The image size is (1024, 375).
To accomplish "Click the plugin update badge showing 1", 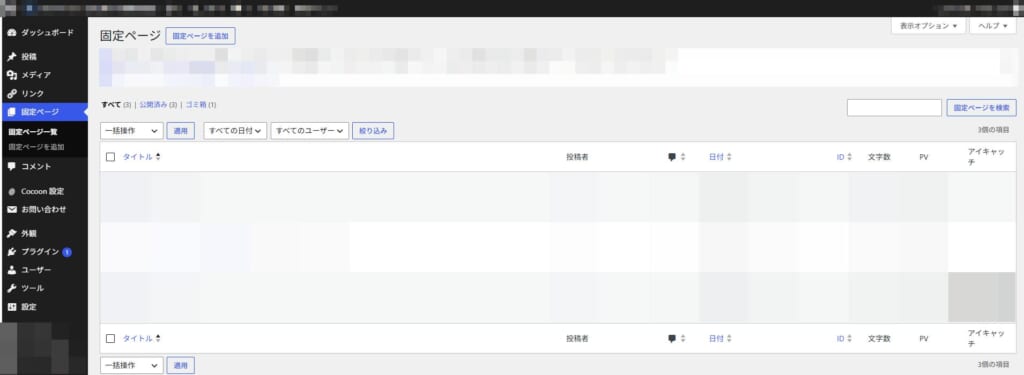I will (67, 252).
